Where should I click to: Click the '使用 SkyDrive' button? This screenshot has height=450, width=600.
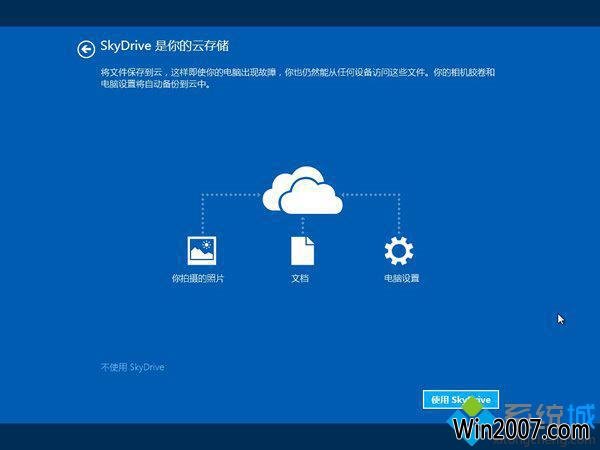[x=461, y=400]
